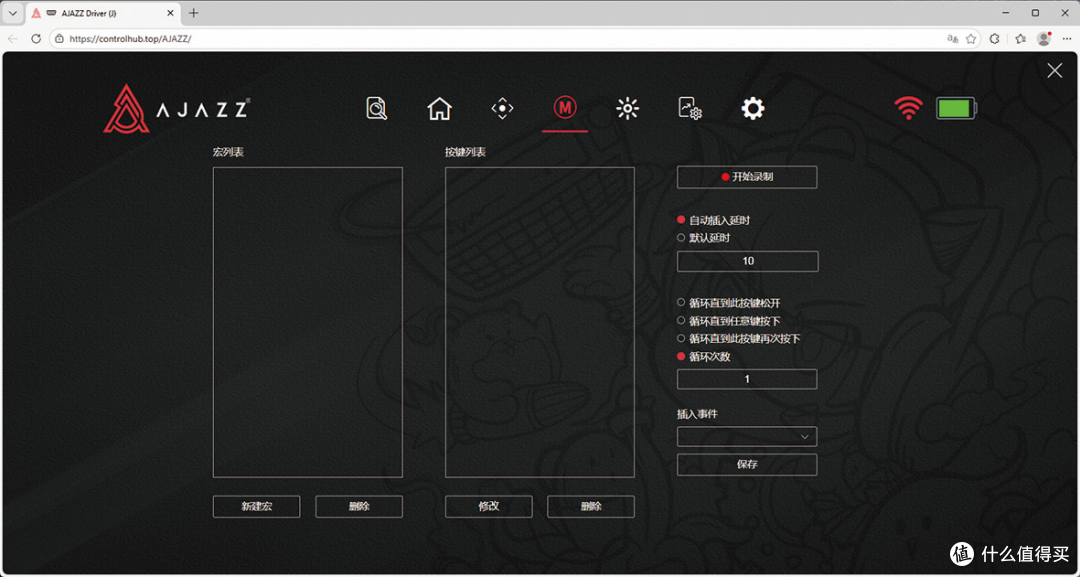The image size is (1080, 577).
Task: Open the browser three-dot menu
Action: pyautogui.click(x=1067, y=39)
